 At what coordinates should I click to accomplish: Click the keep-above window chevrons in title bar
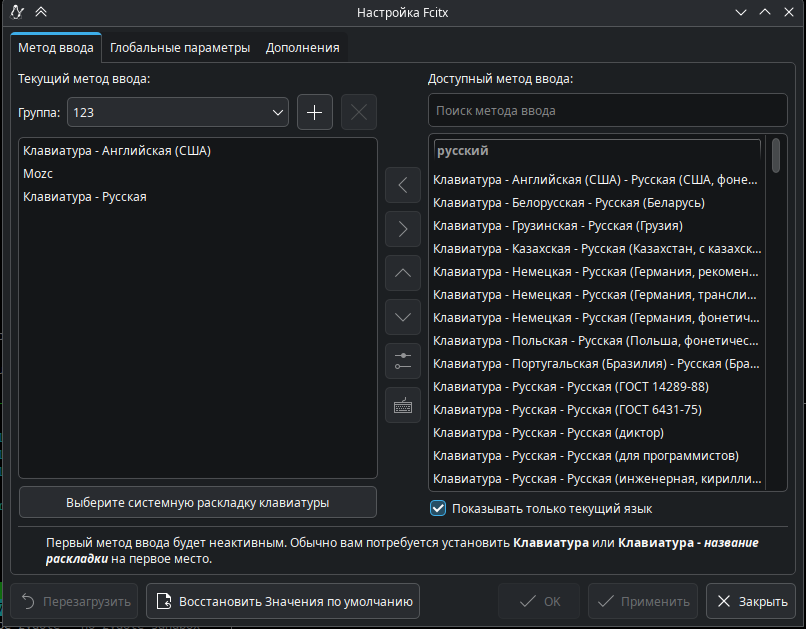(41, 12)
